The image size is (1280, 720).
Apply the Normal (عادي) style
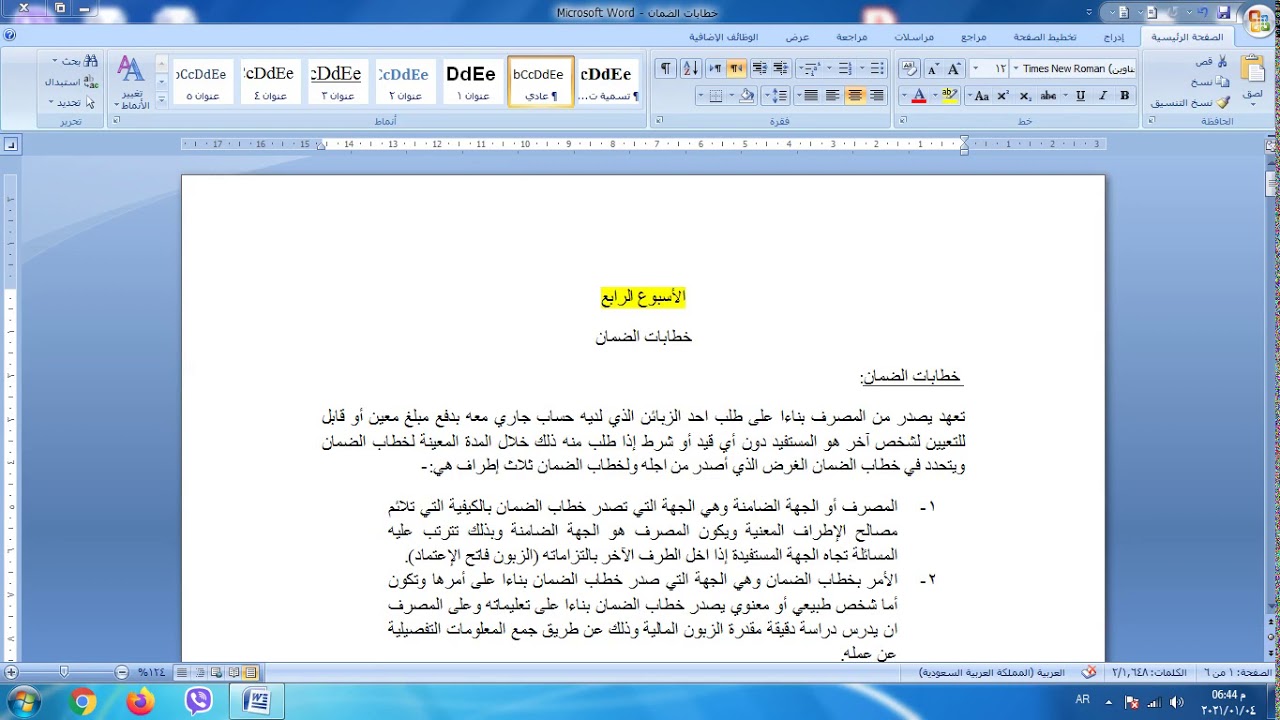540,81
